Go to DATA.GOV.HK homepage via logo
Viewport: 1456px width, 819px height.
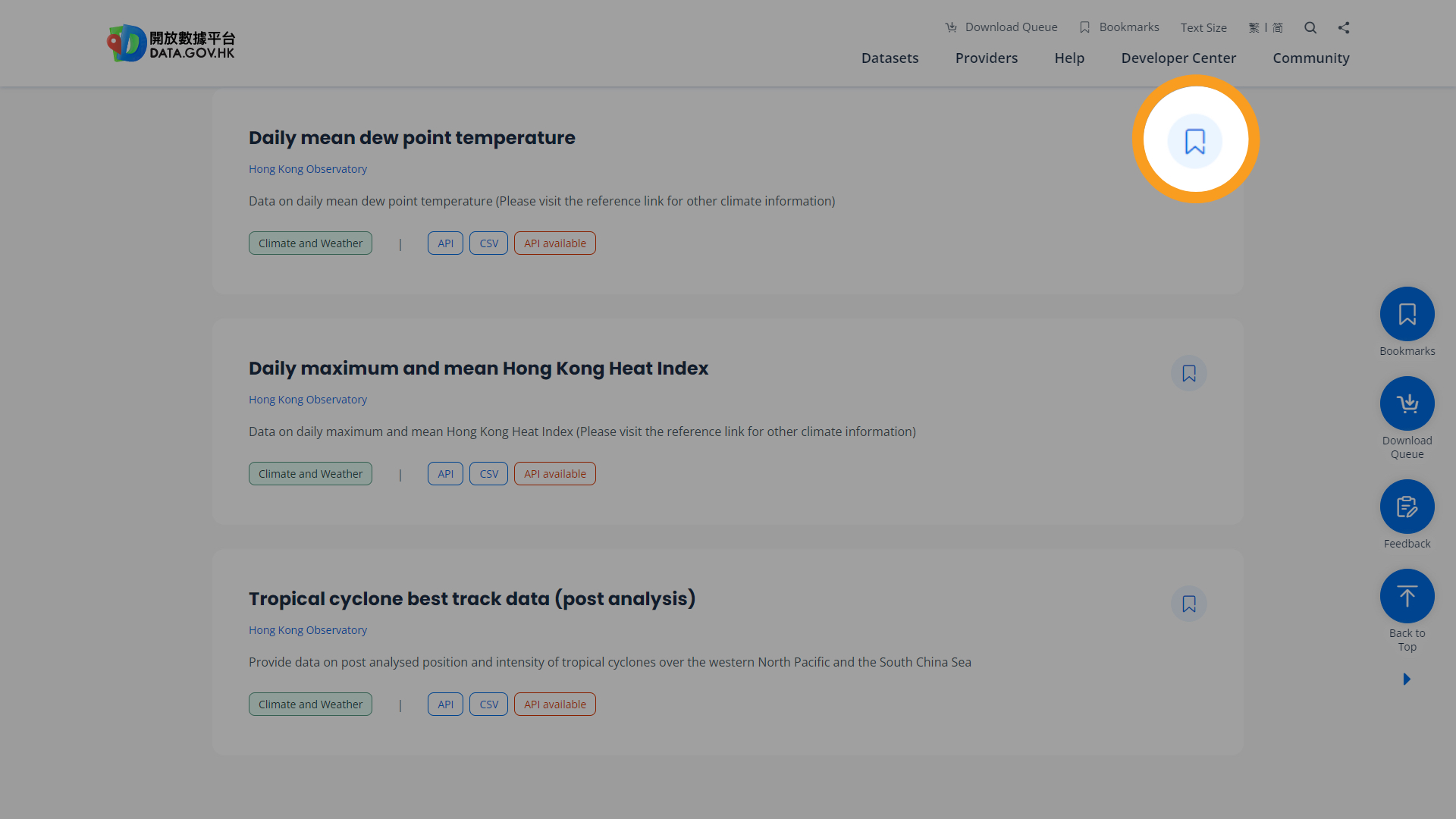(171, 43)
